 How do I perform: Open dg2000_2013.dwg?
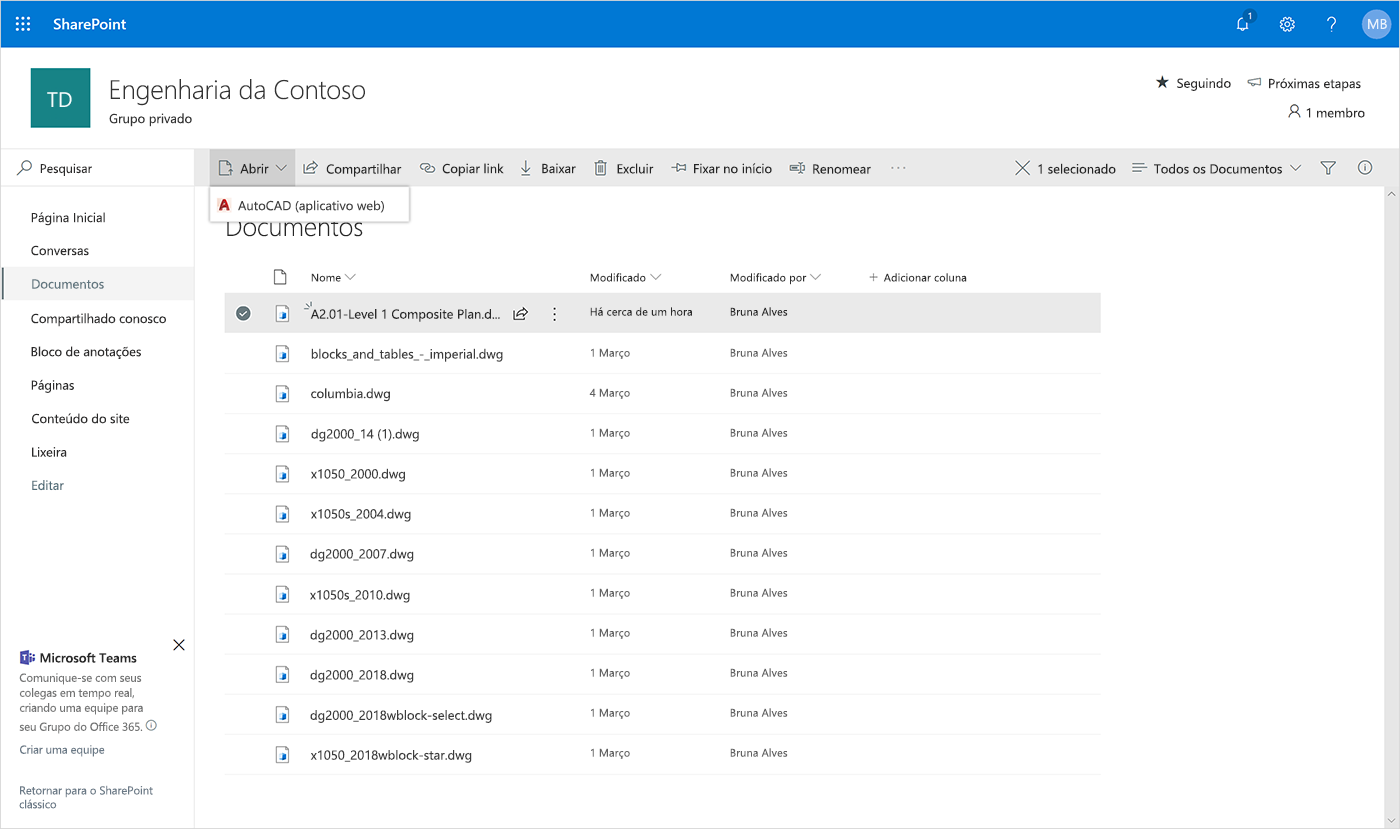pos(362,634)
